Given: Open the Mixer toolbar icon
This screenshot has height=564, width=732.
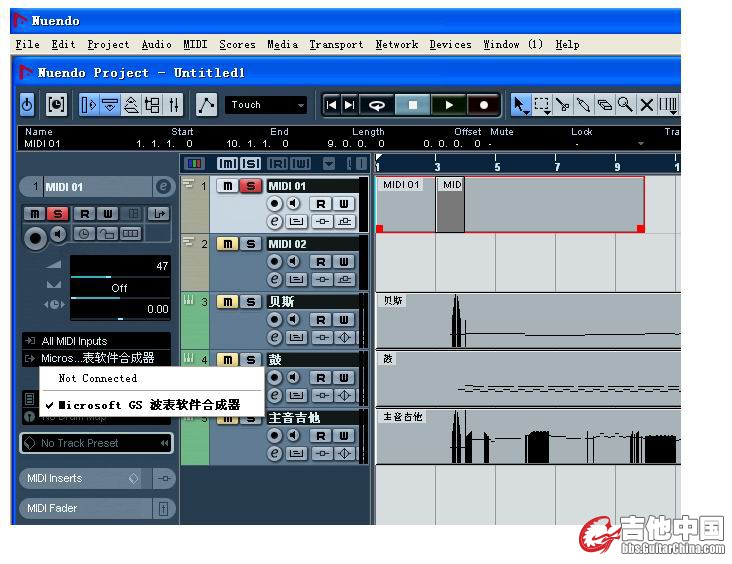Looking at the screenshot, I should [174, 105].
